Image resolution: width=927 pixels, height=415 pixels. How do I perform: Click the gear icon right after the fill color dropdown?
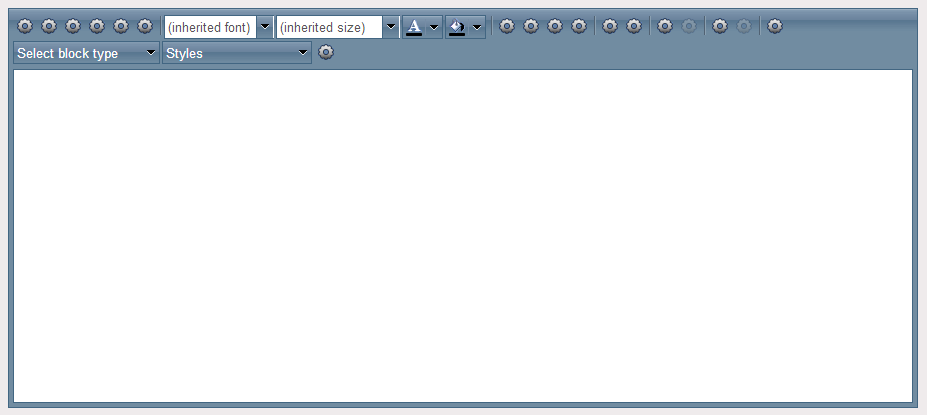[x=507, y=26]
